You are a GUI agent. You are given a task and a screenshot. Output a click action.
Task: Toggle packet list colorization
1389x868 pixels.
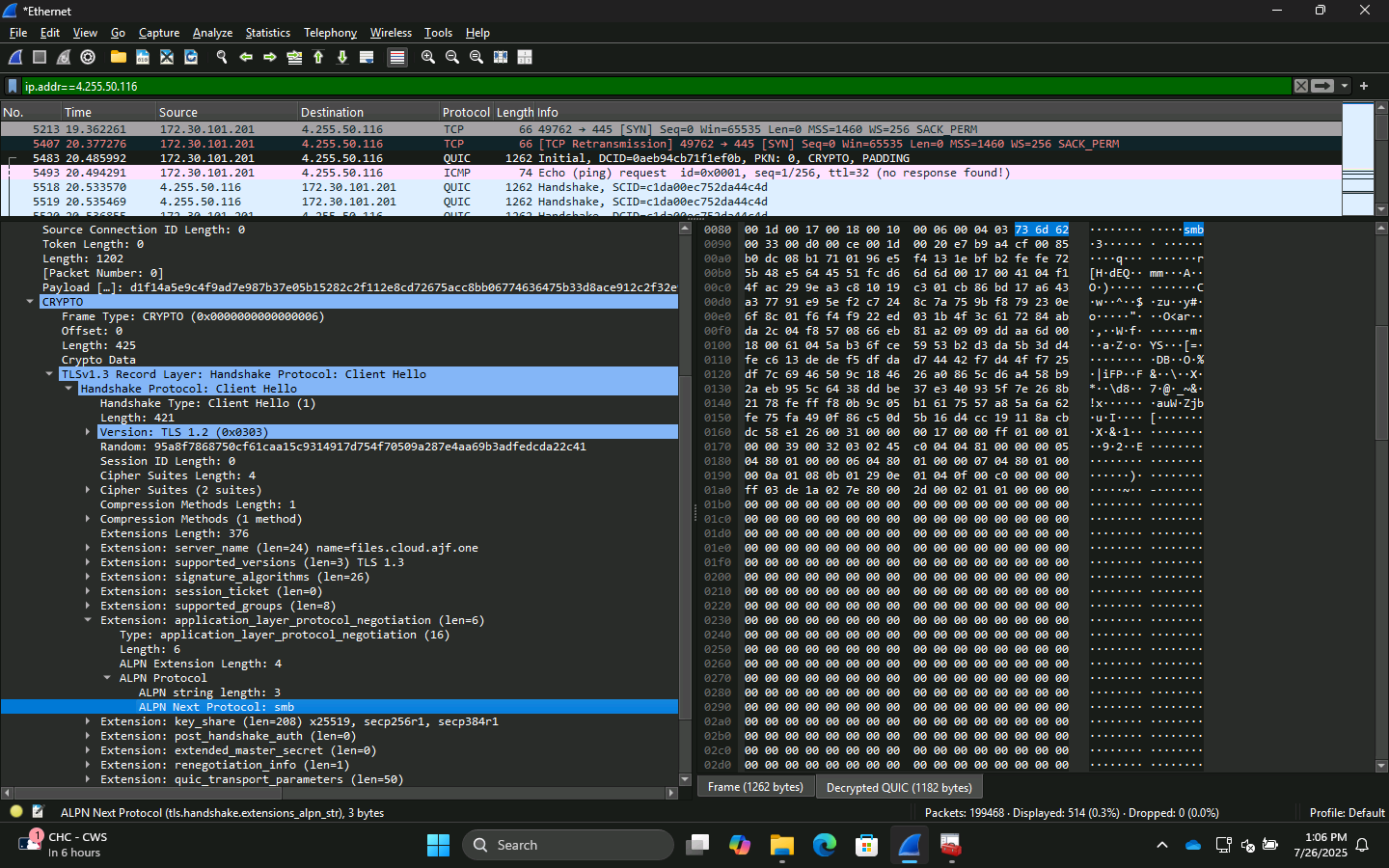[396, 57]
